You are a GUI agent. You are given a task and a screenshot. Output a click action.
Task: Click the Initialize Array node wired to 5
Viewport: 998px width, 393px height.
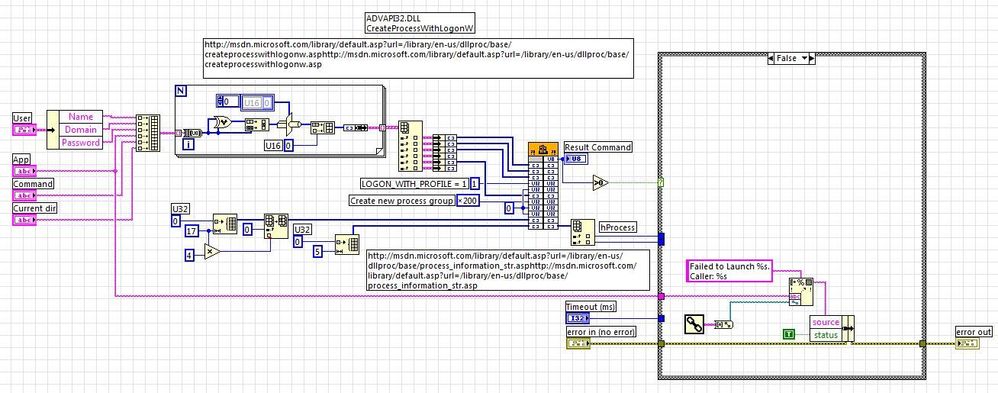pos(347,245)
